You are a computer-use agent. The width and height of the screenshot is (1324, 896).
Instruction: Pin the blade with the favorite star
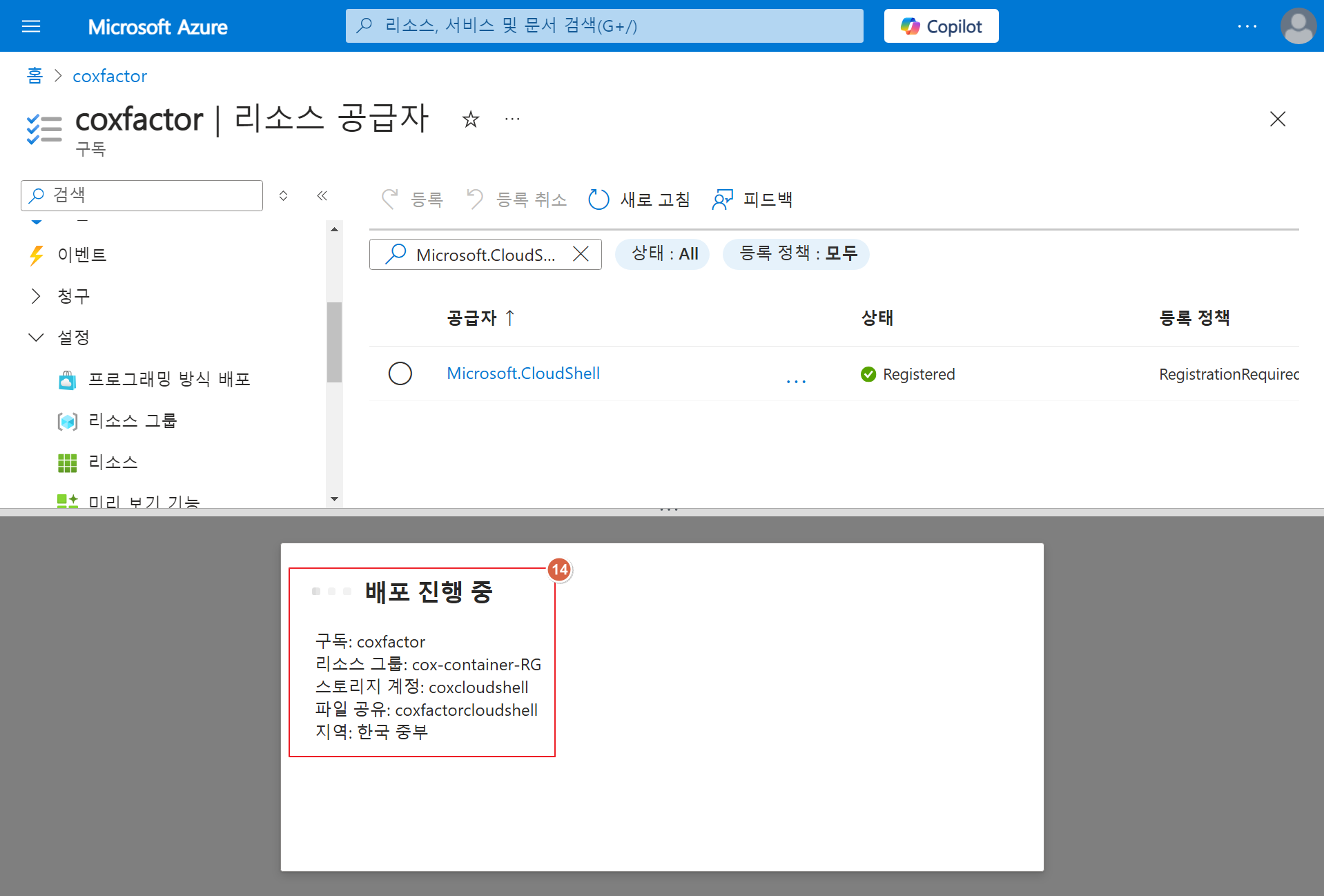pyautogui.click(x=471, y=119)
